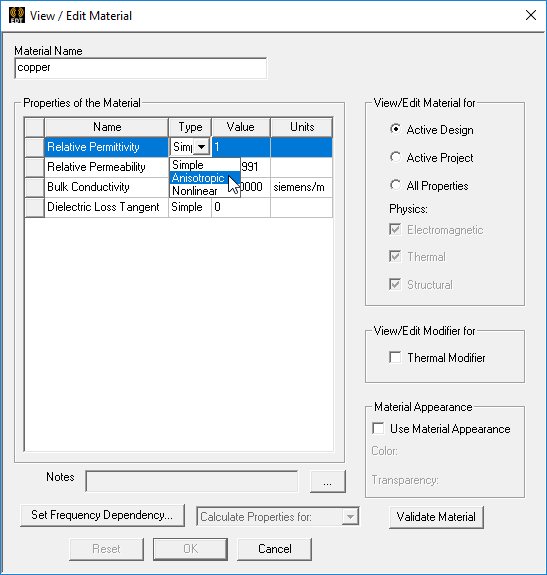Toggle the Thermal physics checkbox
Image resolution: width=547 pixels, height=575 pixels.
click(395, 256)
